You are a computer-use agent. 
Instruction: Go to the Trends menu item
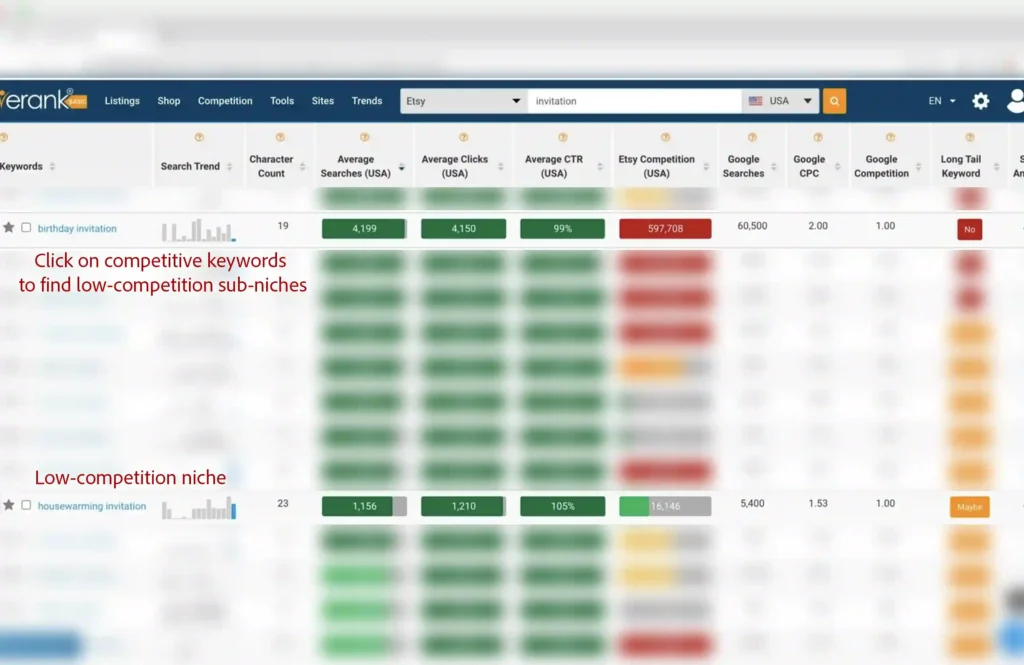point(367,101)
